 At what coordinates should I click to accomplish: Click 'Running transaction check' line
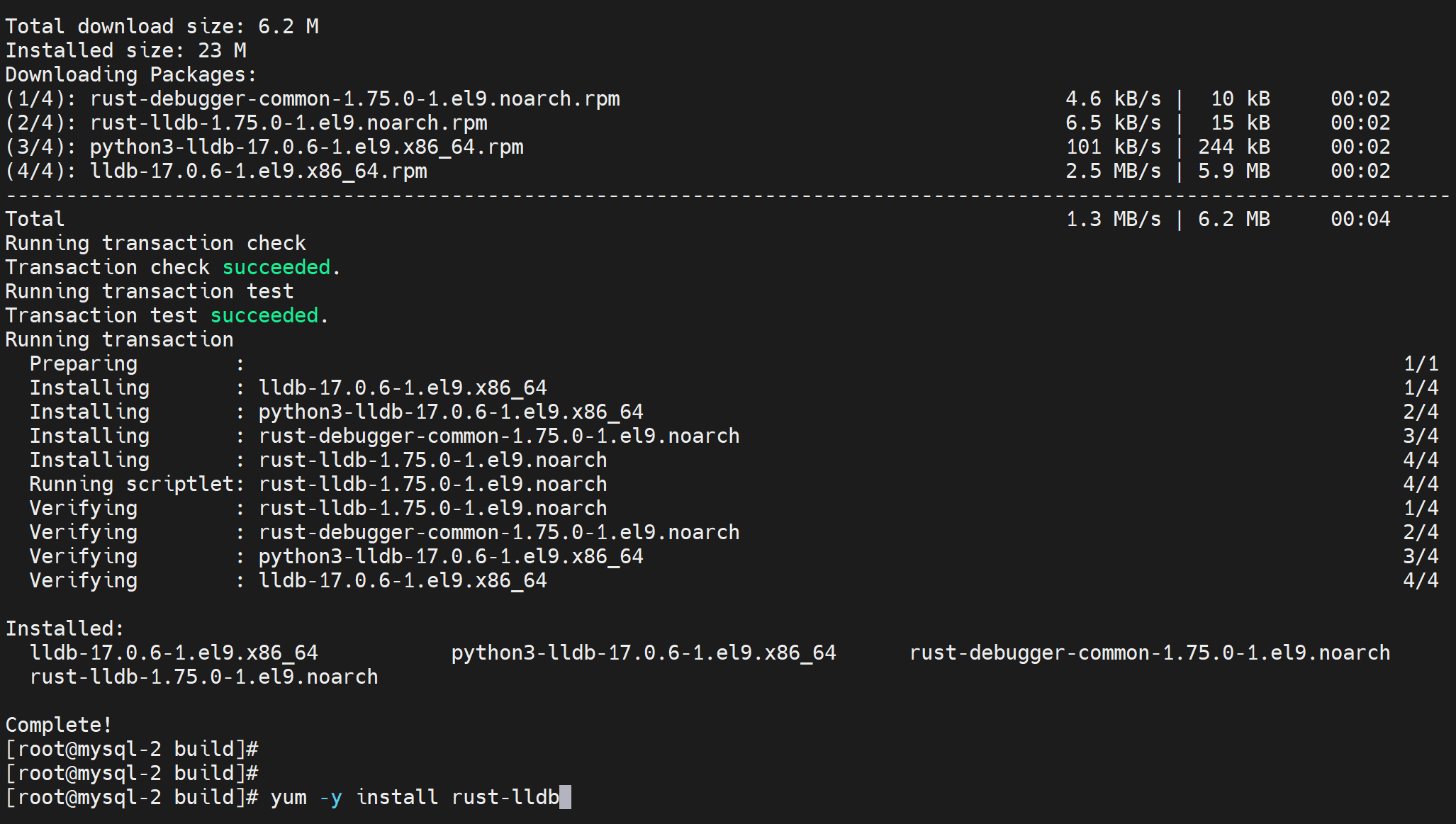click(155, 243)
